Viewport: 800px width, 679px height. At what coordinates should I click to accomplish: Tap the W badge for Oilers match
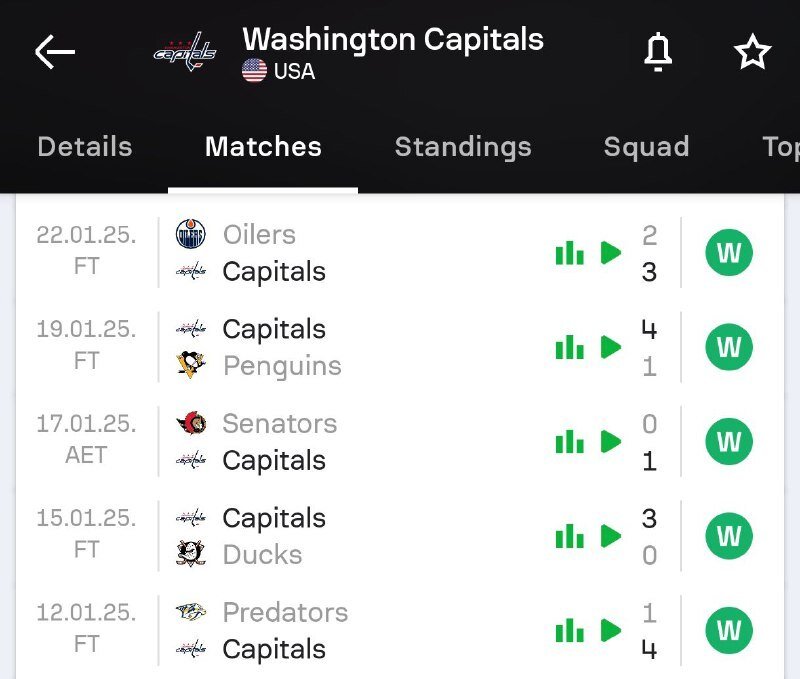pyautogui.click(x=729, y=253)
